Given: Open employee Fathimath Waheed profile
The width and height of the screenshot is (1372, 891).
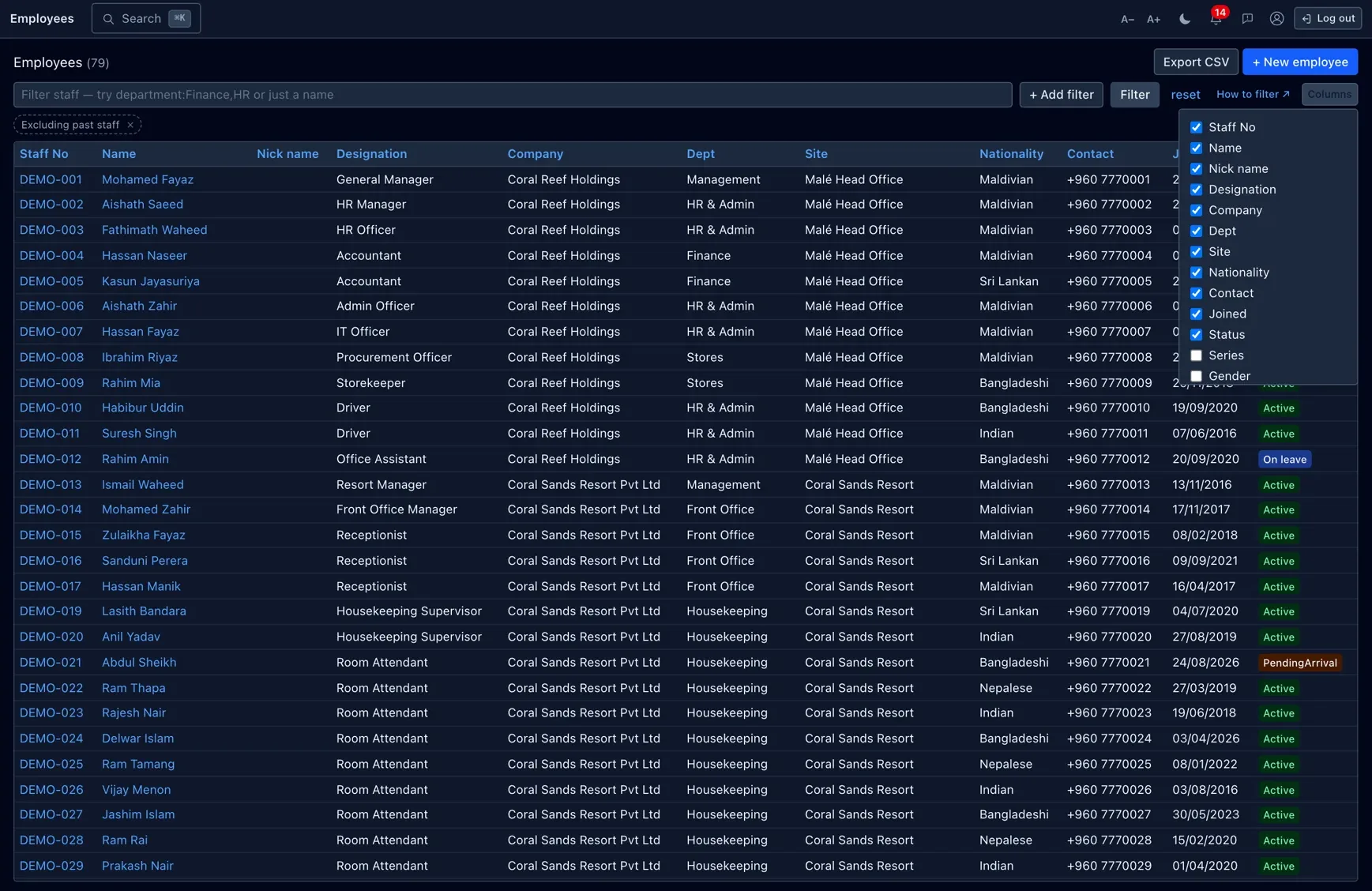Looking at the screenshot, I should pos(155,230).
